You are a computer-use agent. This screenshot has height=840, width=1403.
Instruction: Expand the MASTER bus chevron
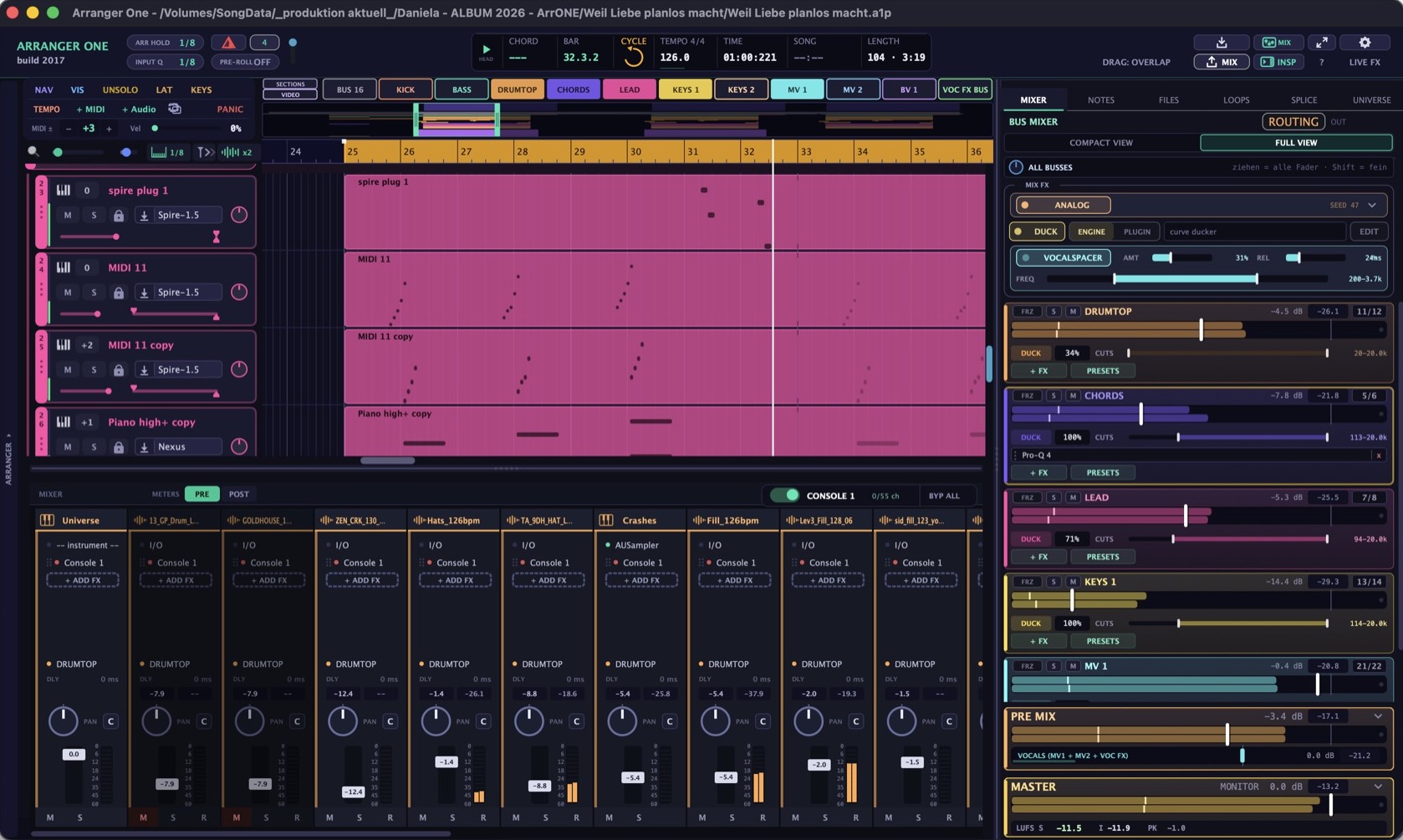1378,787
